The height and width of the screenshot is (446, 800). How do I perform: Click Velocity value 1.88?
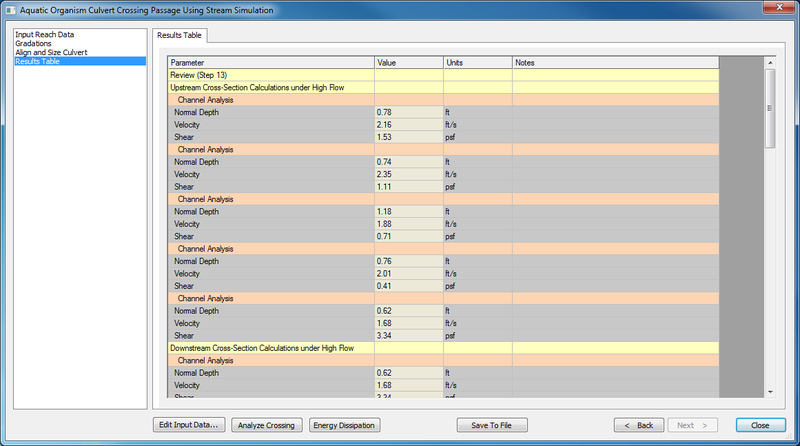pos(409,224)
